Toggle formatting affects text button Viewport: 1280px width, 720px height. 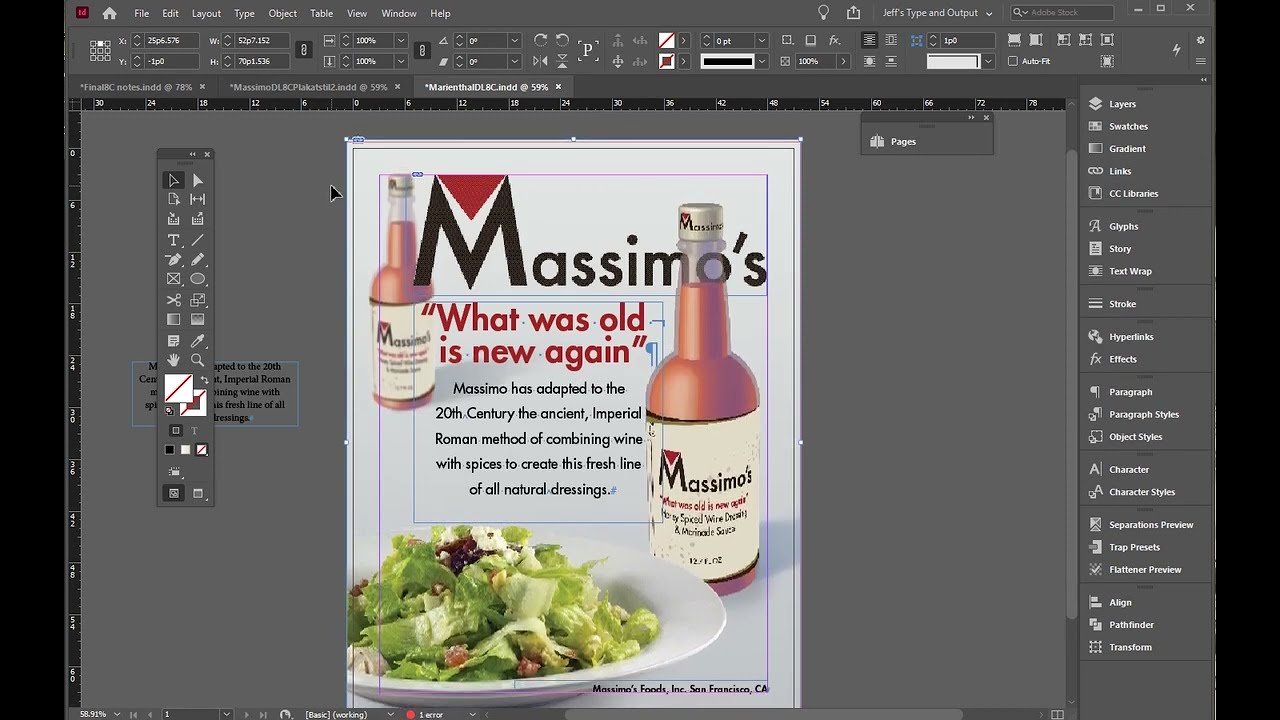(x=195, y=431)
